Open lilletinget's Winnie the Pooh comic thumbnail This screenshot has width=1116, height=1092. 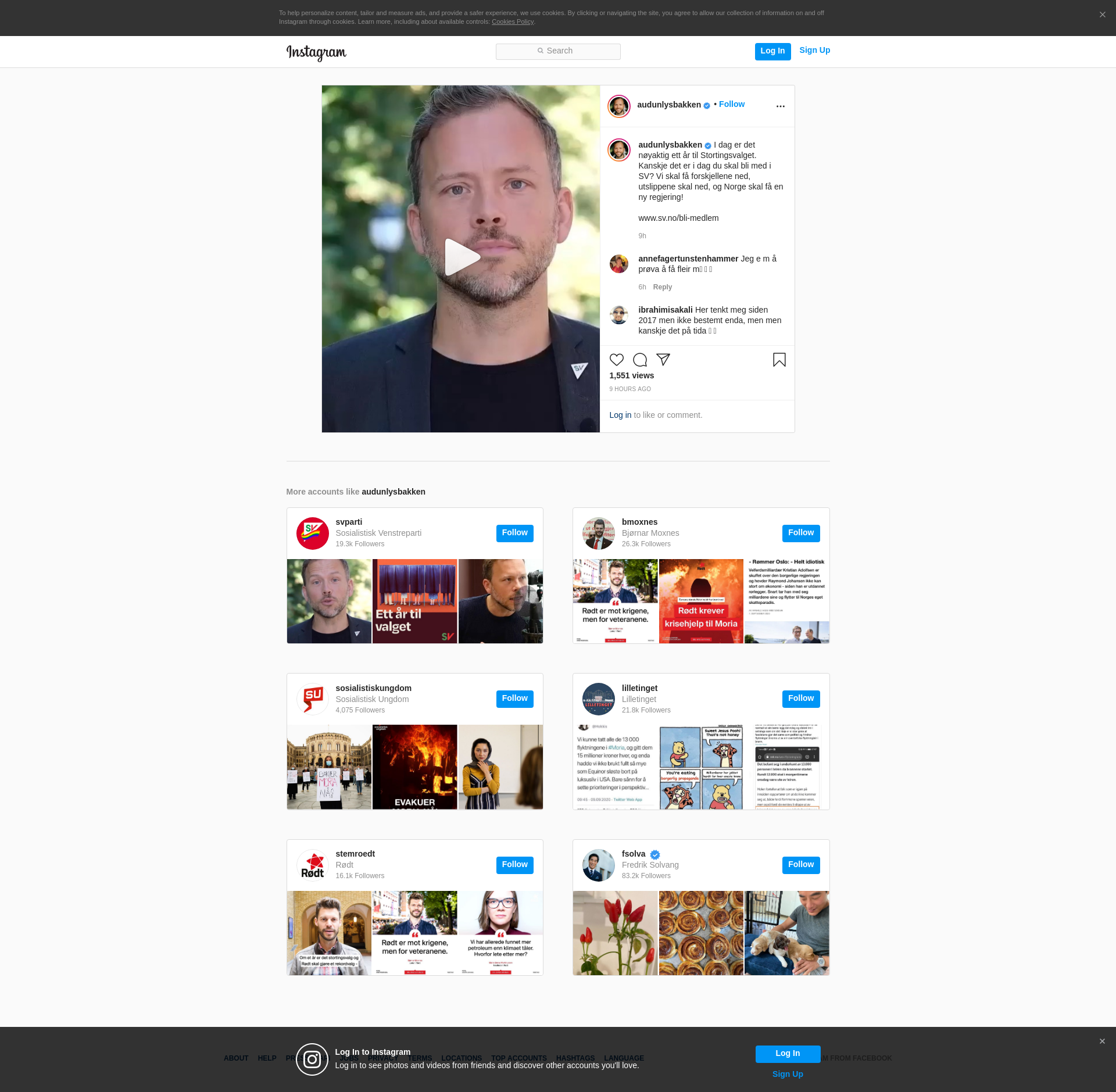(701, 767)
